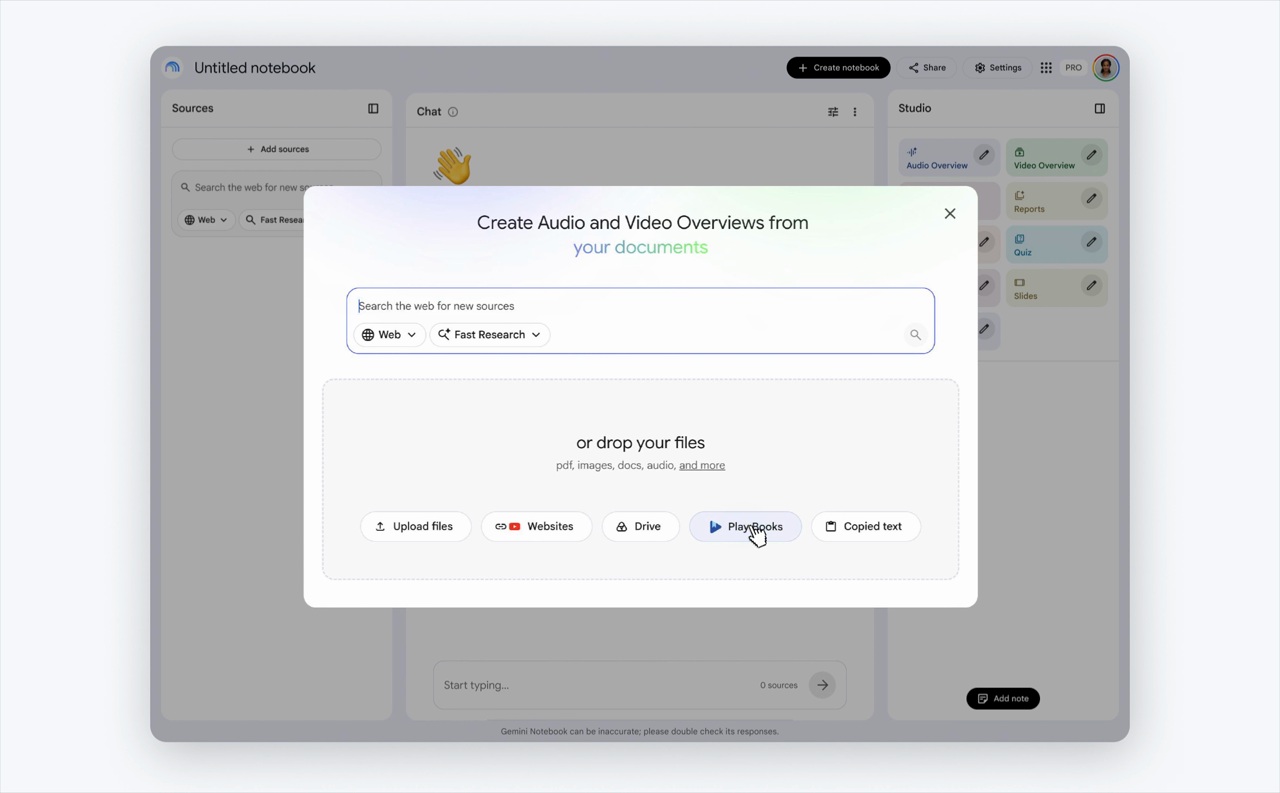Image resolution: width=1280 pixels, height=793 pixels.
Task: Open the 'and more' file types link
Action: coord(702,465)
